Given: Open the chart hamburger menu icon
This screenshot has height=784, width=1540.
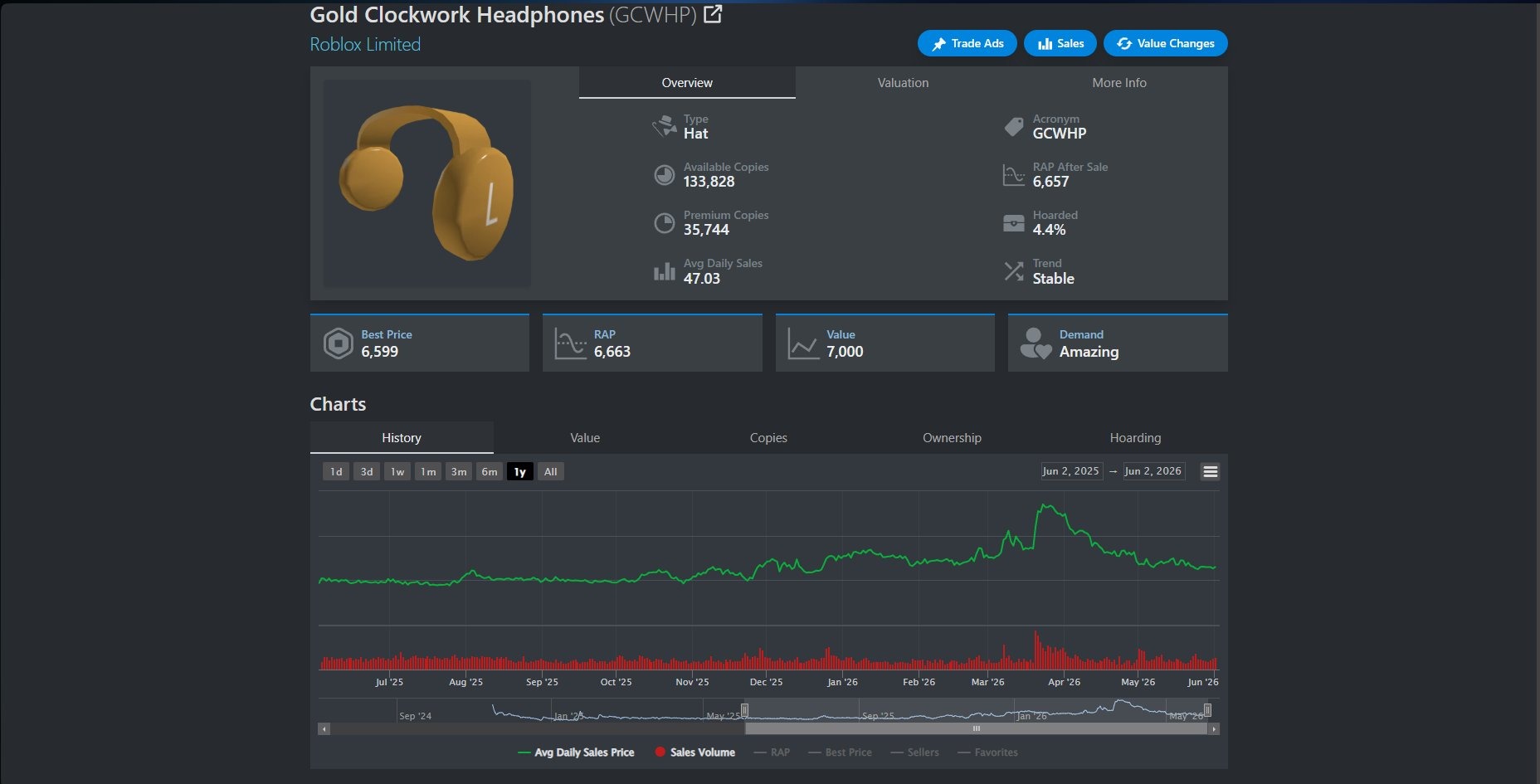Looking at the screenshot, I should [x=1211, y=471].
